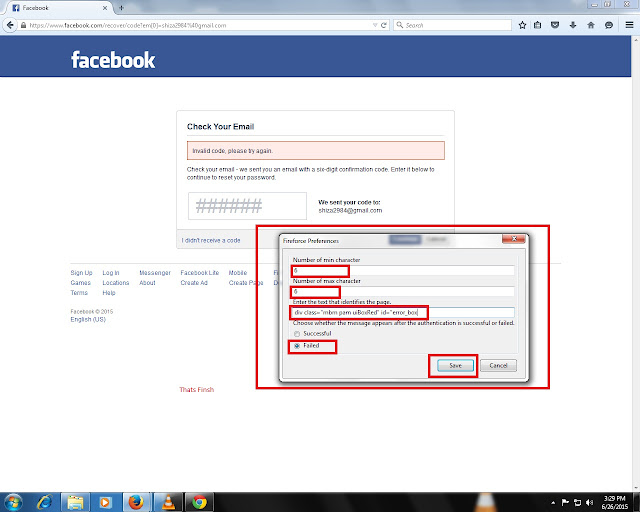
Task: Open Windows Media Player taskbar icon
Action: click(x=105, y=502)
